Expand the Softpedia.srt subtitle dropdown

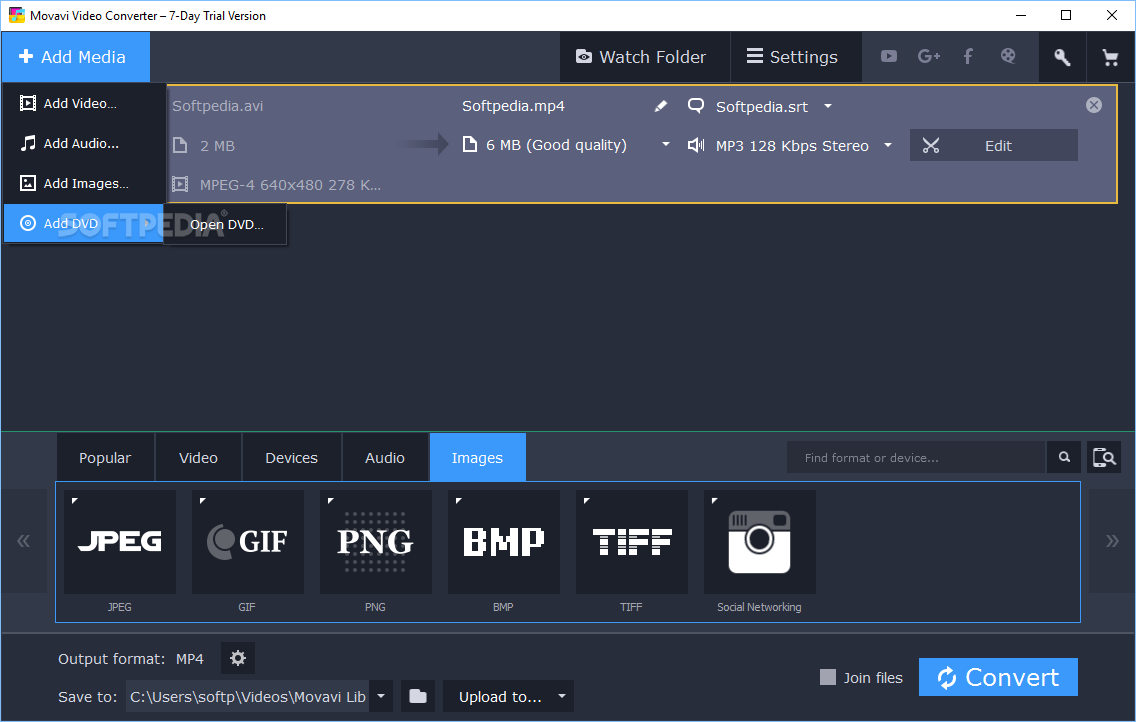(x=827, y=106)
